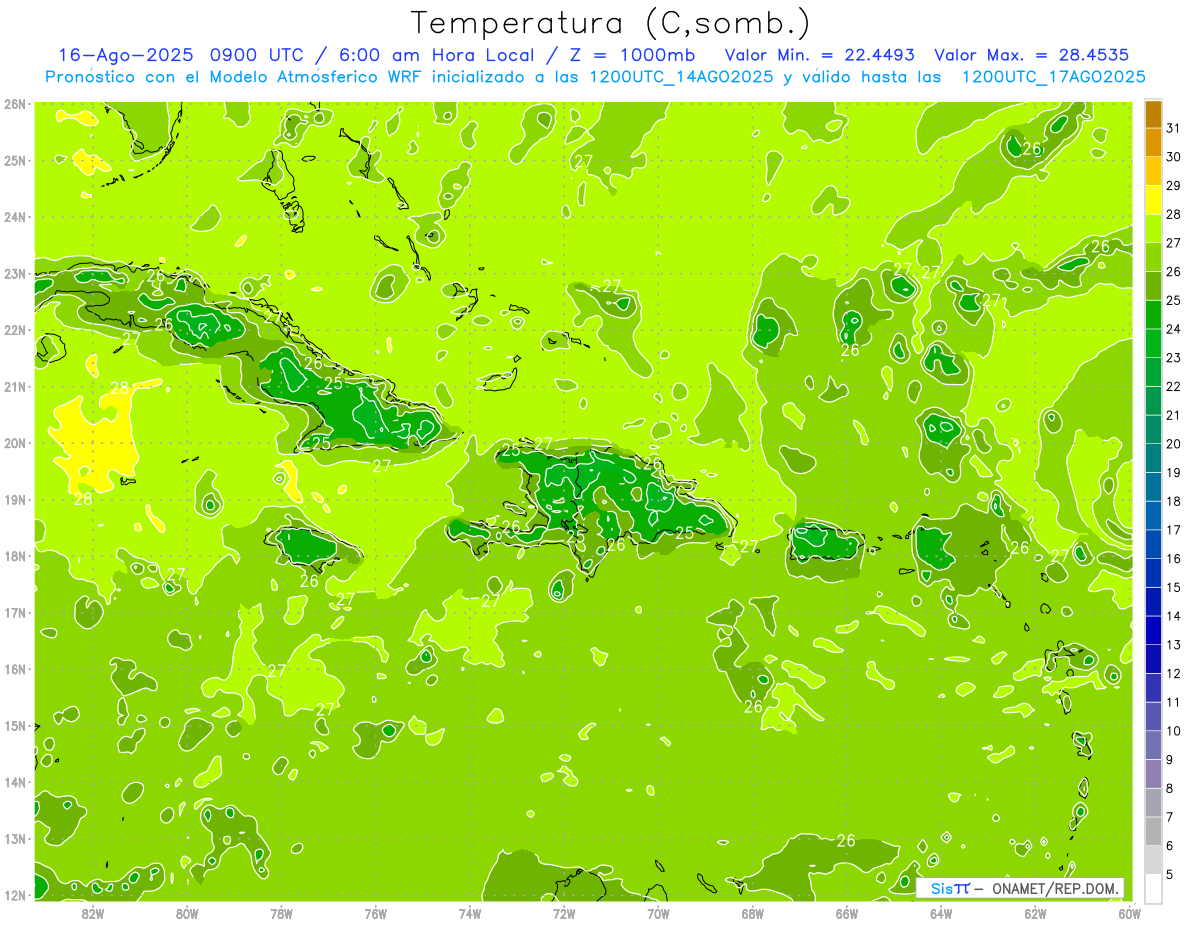This screenshot has width=1200, height=927.
Task: Click latitude label '25N'
Action: click(x=15, y=160)
